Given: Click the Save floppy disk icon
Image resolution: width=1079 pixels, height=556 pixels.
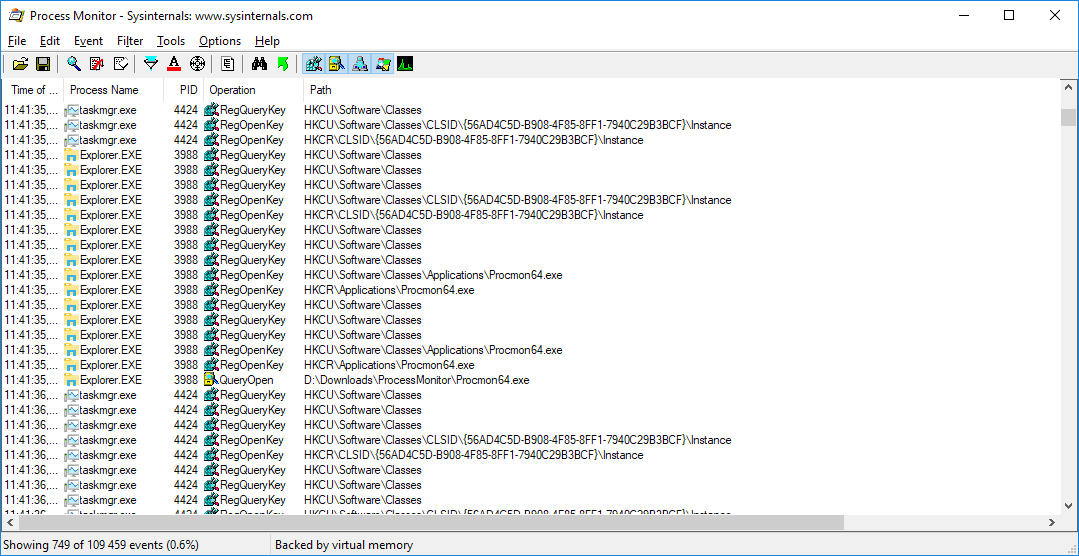Looking at the screenshot, I should tap(43, 64).
